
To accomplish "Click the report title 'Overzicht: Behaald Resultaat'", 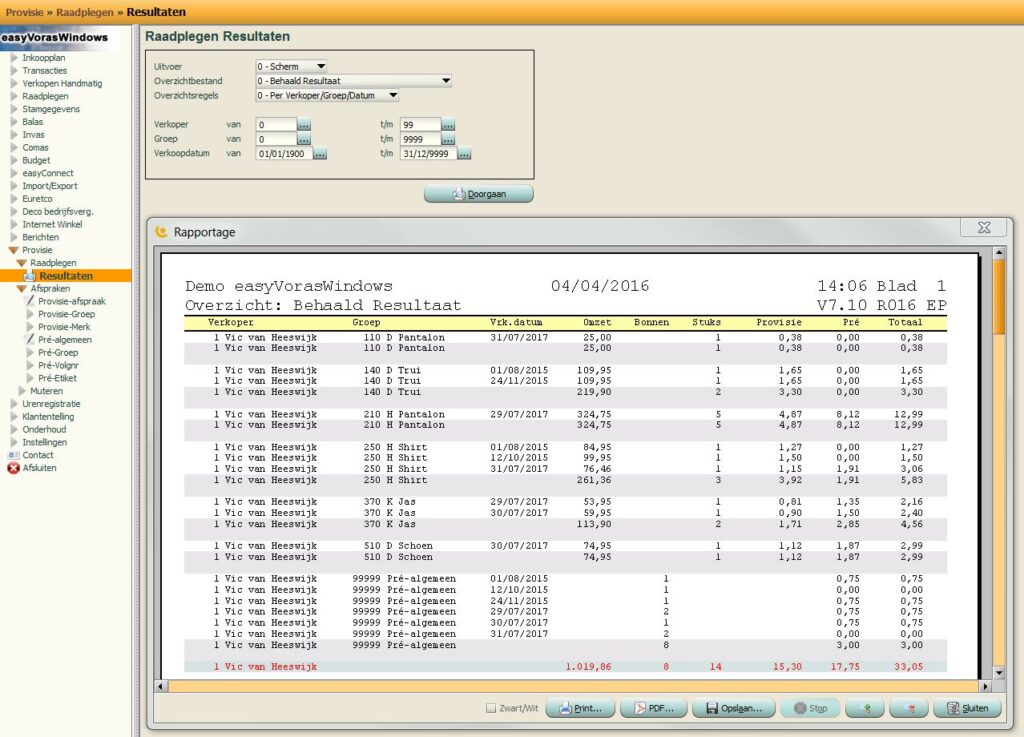I will point(323,306).
